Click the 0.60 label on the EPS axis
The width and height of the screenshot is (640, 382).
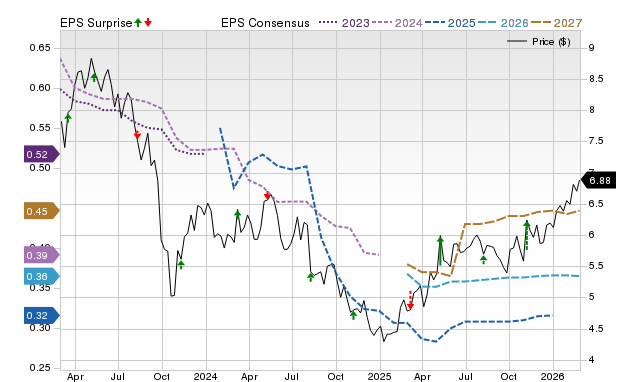pyautogui.click(x=40, y=88)
